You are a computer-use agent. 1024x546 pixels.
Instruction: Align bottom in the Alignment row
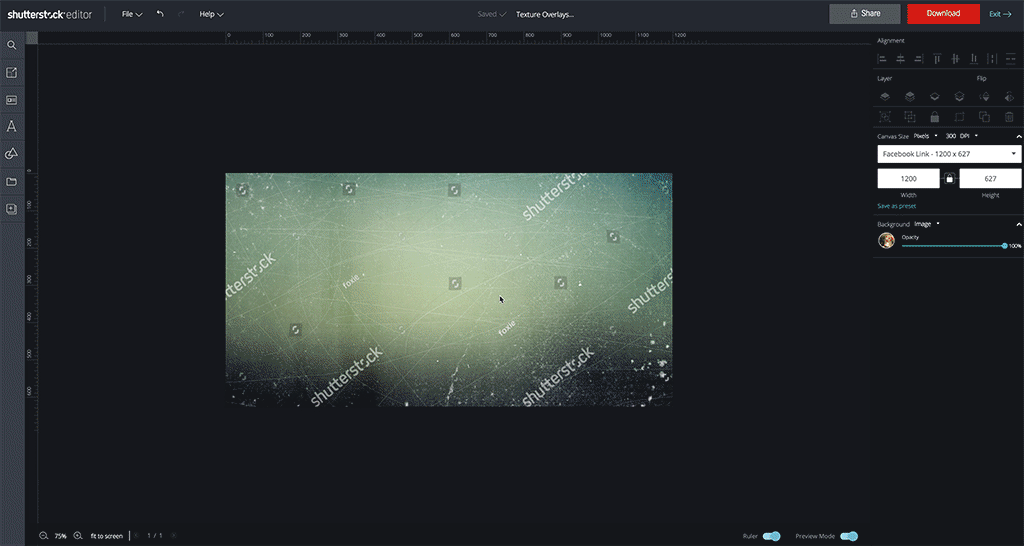974,59
